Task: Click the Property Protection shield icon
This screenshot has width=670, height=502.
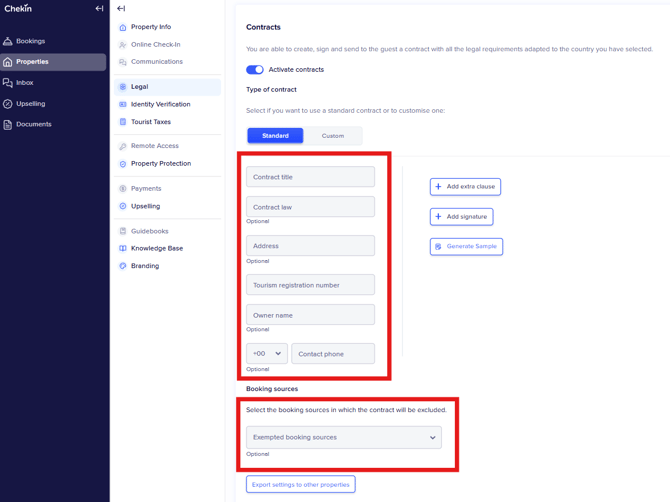Action: (123, 164)
